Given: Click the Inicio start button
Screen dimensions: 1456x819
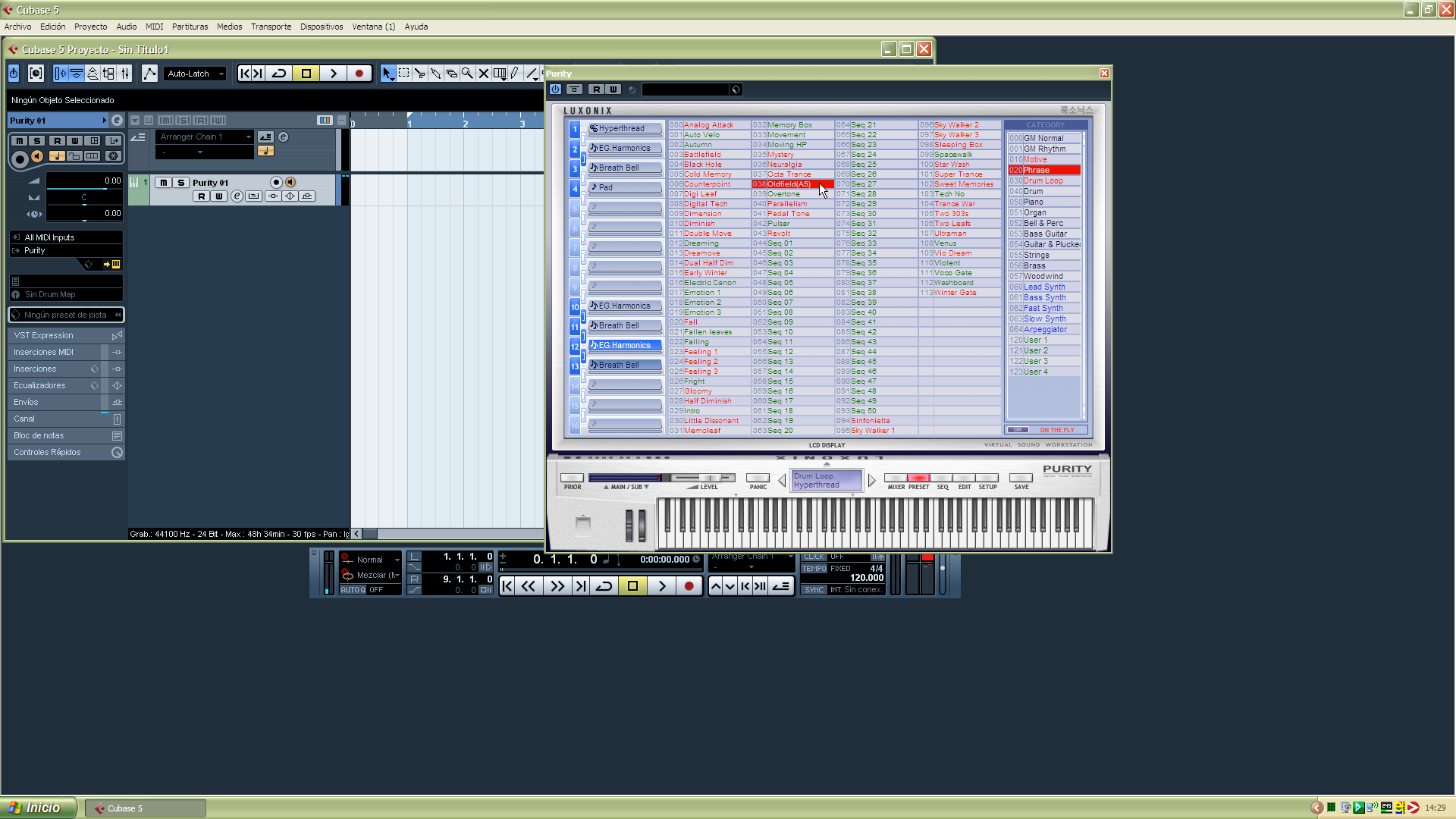Looking at the screenshot, I should tap(38, 808).
